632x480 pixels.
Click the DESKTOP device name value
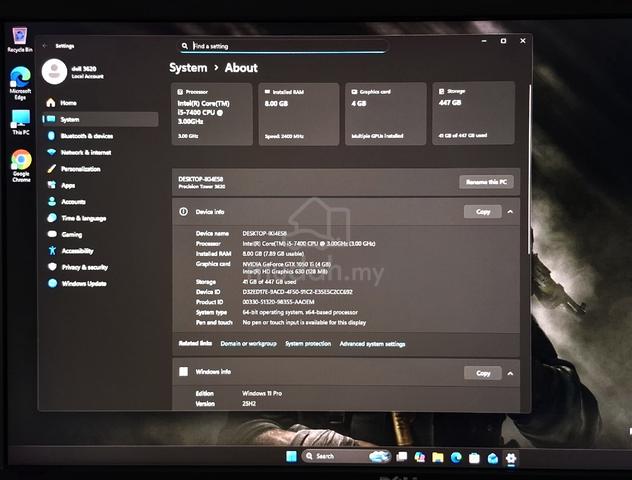(265, 233)
